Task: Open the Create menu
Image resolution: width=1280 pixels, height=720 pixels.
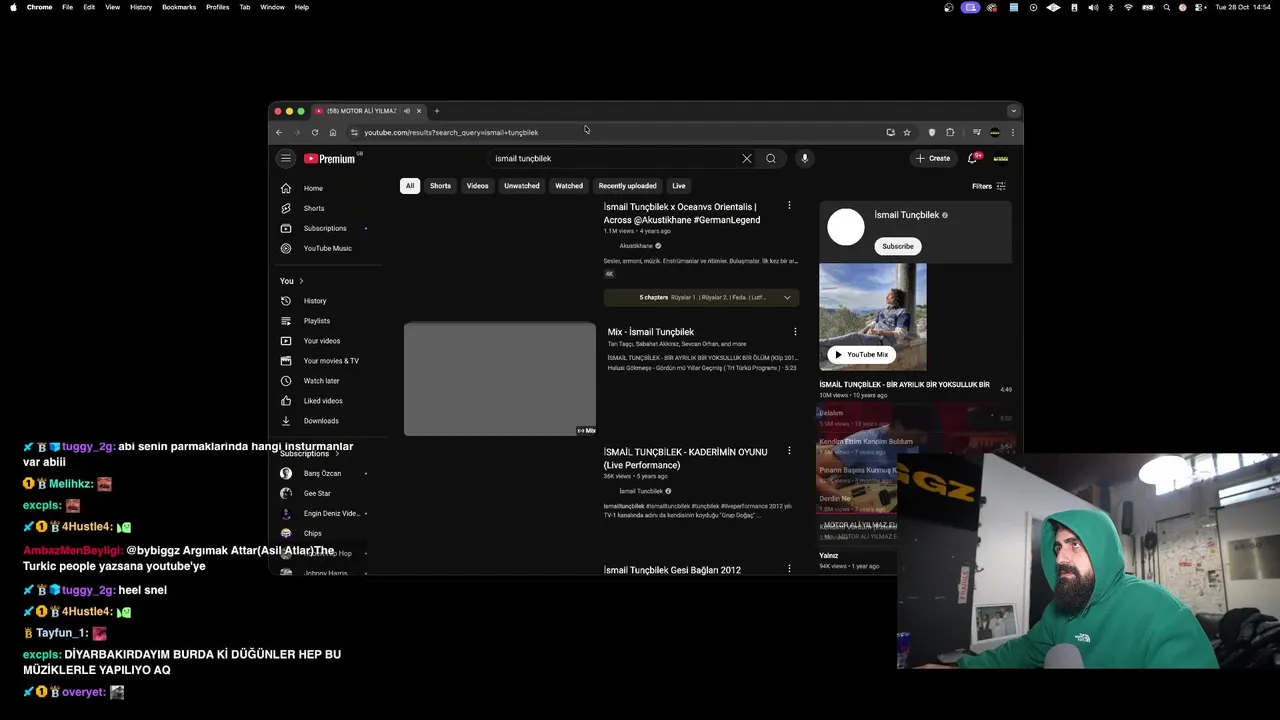Action: (932, 158)
